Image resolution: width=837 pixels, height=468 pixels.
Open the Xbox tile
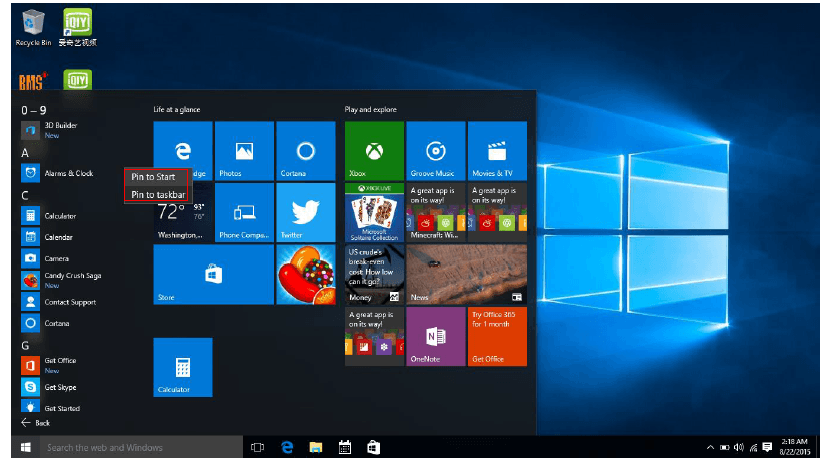tap(374, 151)
